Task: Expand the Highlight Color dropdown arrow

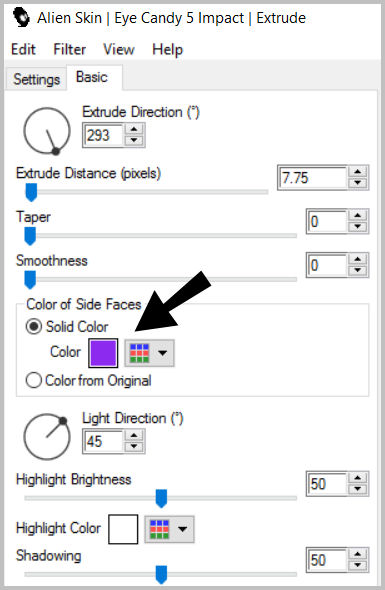Action: click(183, 529)
